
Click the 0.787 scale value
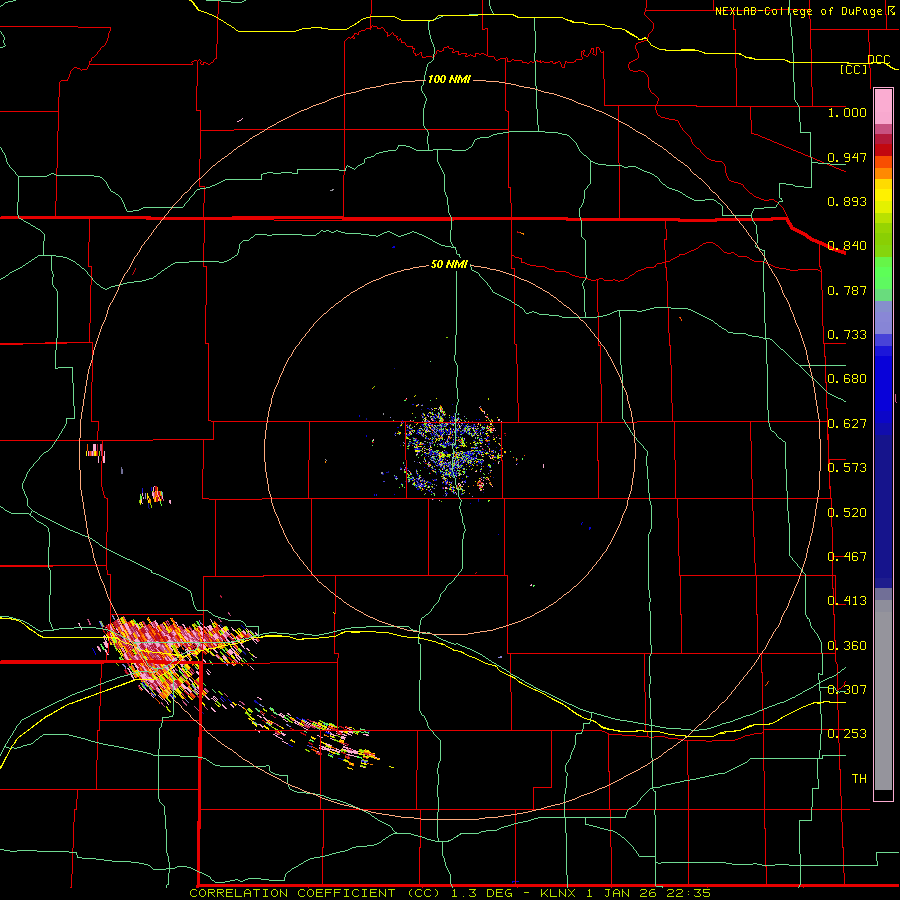847,290
